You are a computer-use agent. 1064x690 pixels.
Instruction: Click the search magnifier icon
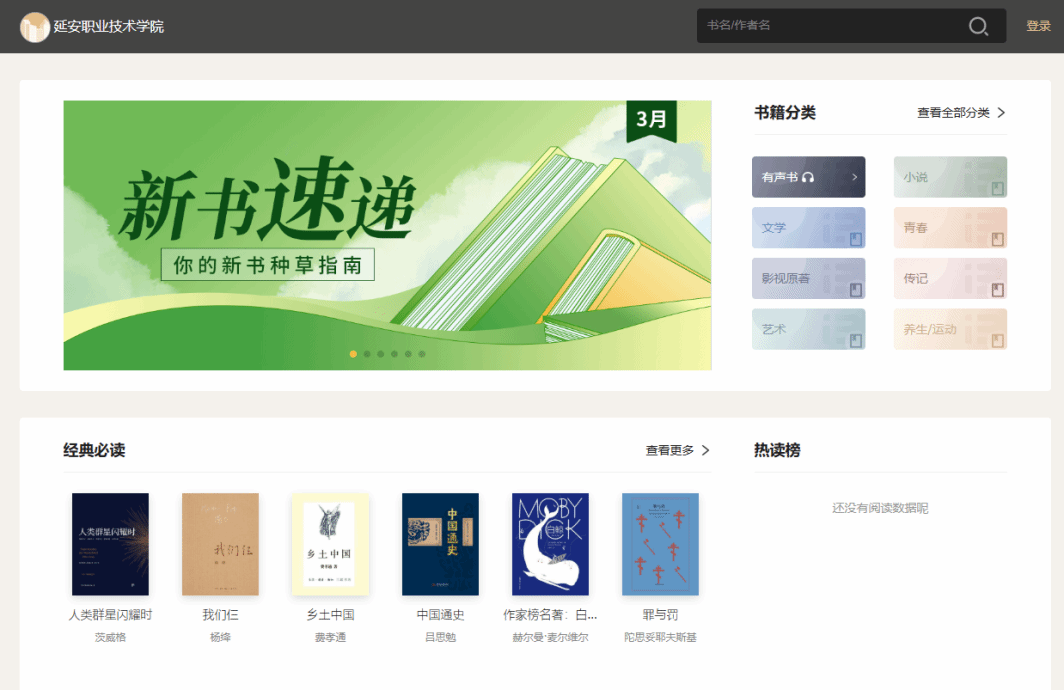[x=978, y=26]
